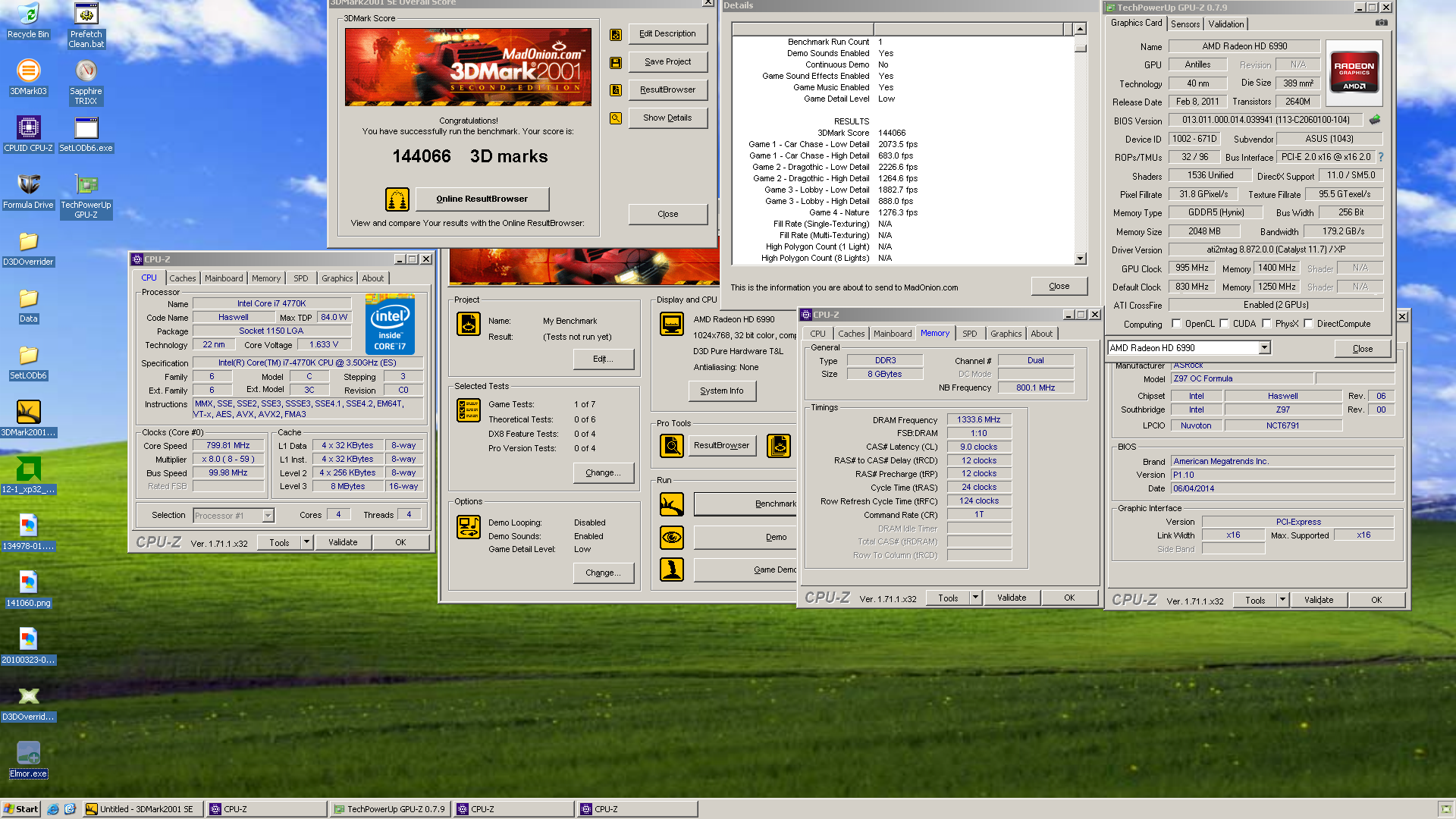Switch to the Graphics tab in CPU-Z Memory window

click(1006, 334)
